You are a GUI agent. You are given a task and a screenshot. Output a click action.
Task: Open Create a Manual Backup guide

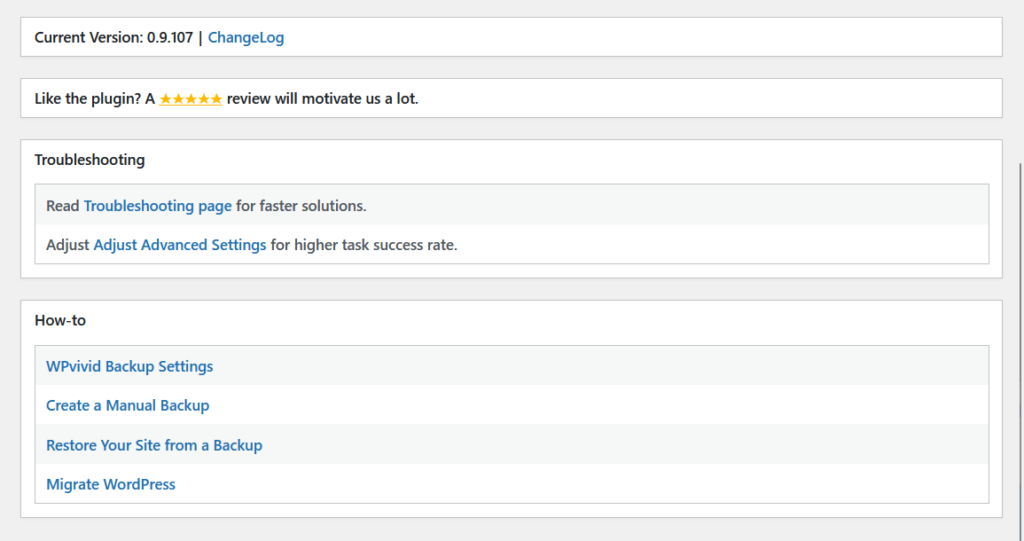tap(127, 406)
